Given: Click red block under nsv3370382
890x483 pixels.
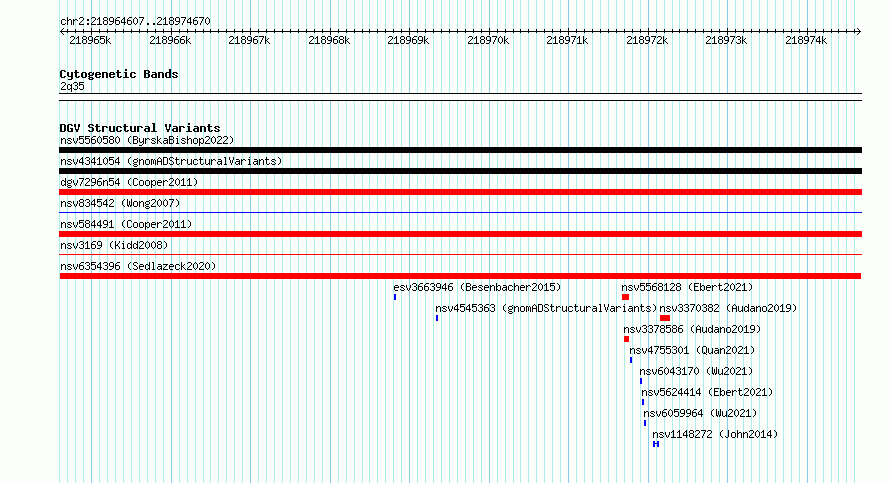Looking at the screenshot, I should (665, 318).
